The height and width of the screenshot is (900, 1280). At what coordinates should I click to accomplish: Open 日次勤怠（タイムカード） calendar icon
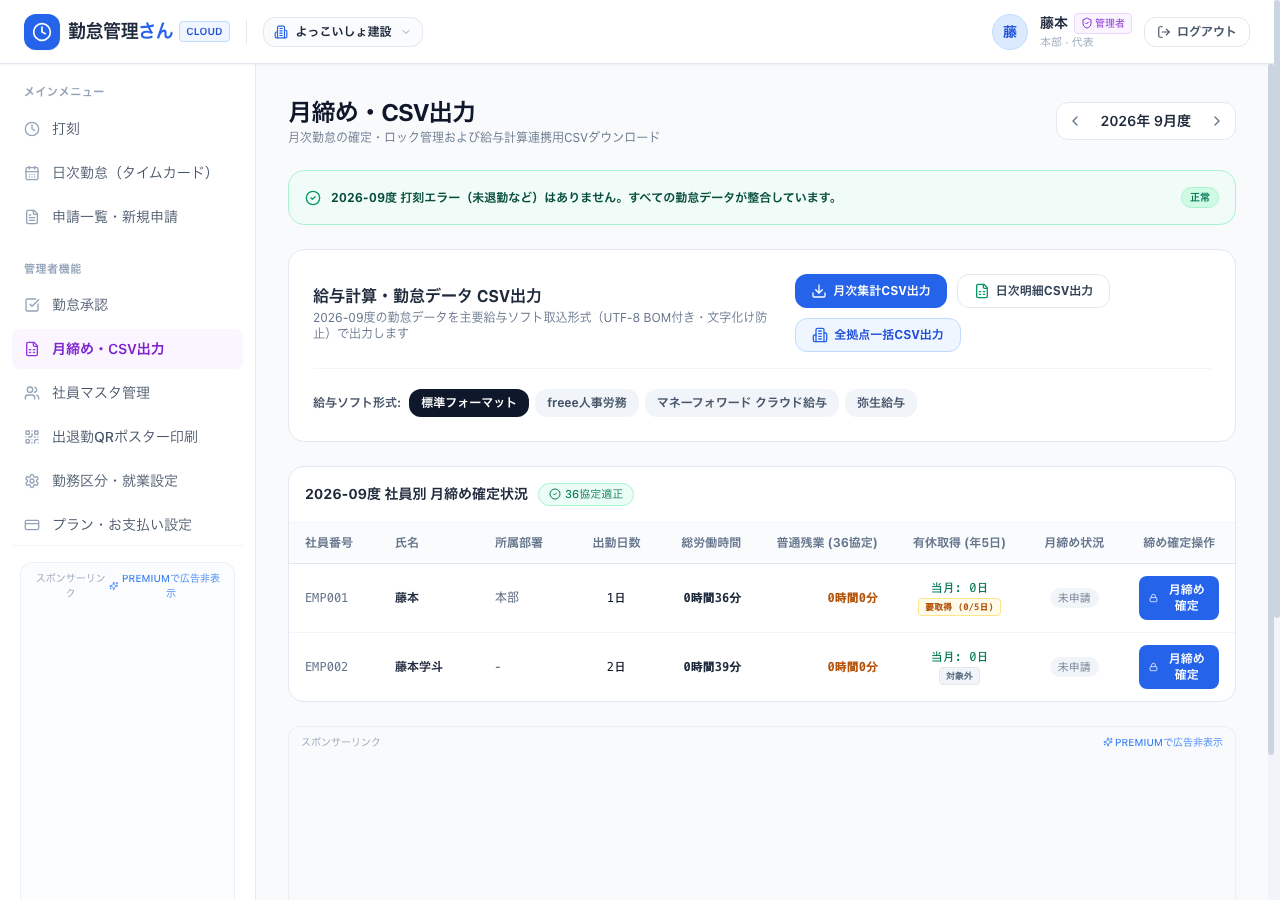32,173
